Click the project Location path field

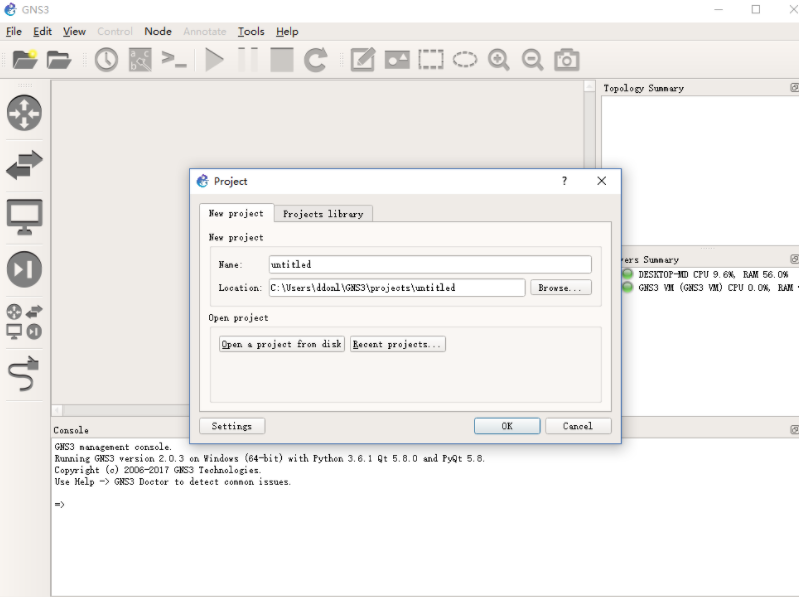point(397,288)
